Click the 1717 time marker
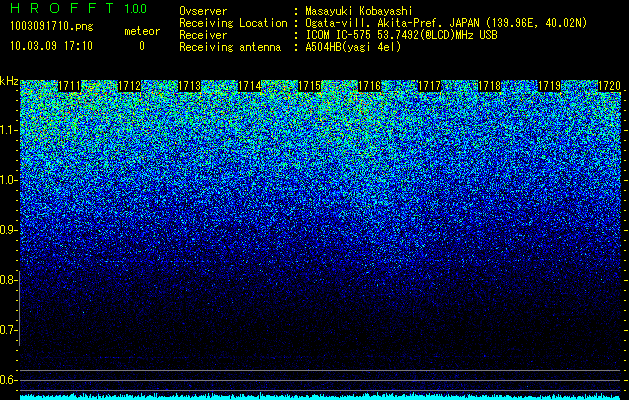The height and width of the screenshot is (400, 629). [x=430, y=86]
